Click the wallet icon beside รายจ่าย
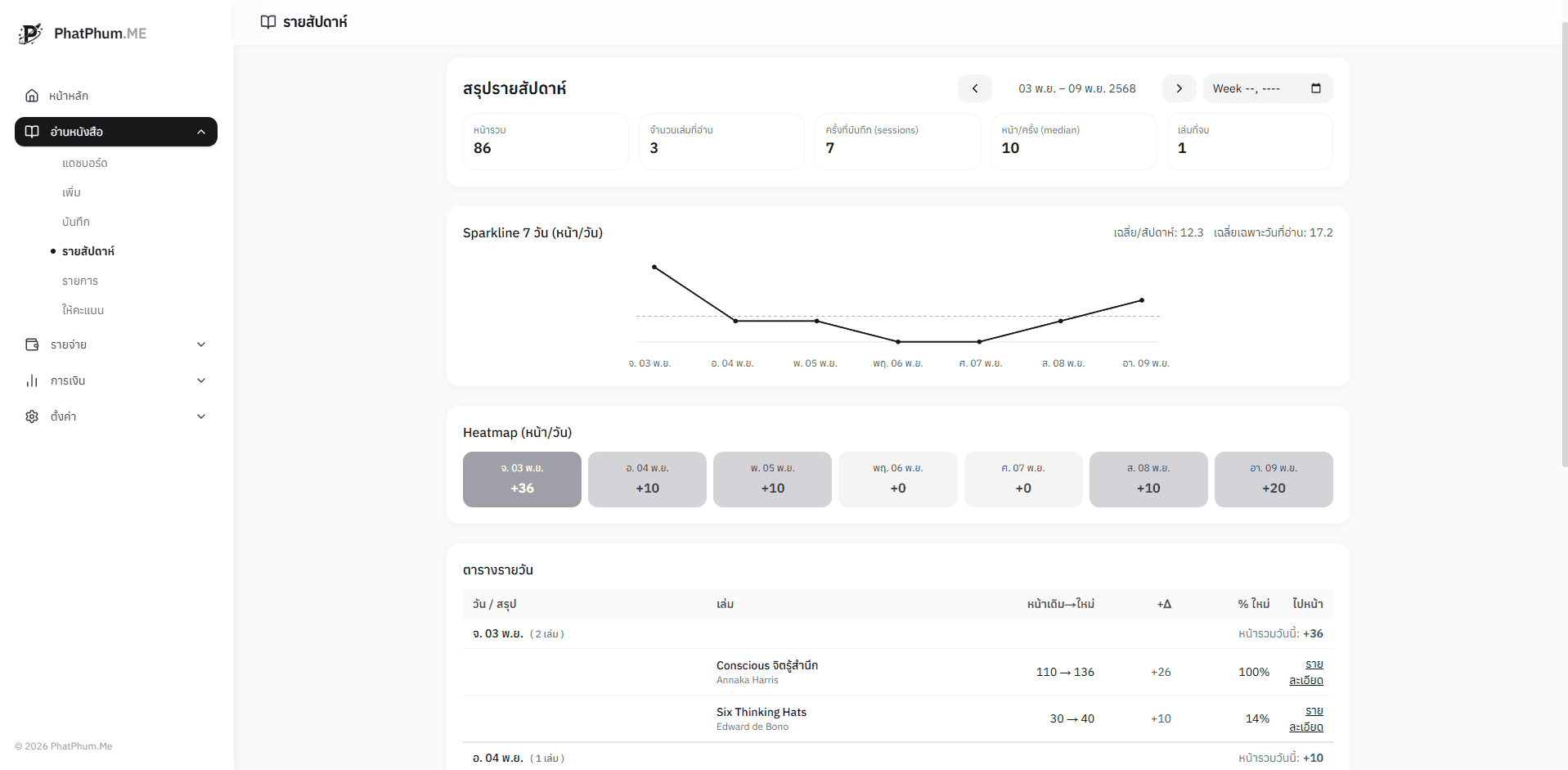 tap(32, 344)
